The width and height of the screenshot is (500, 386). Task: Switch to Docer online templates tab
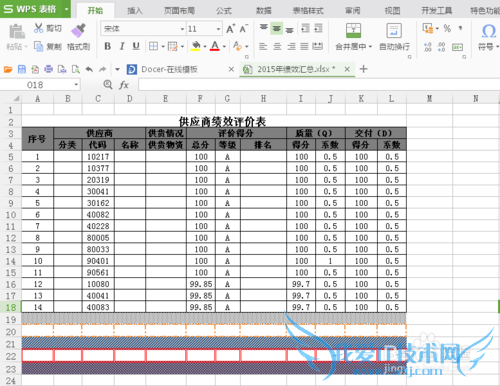[170, 69]
